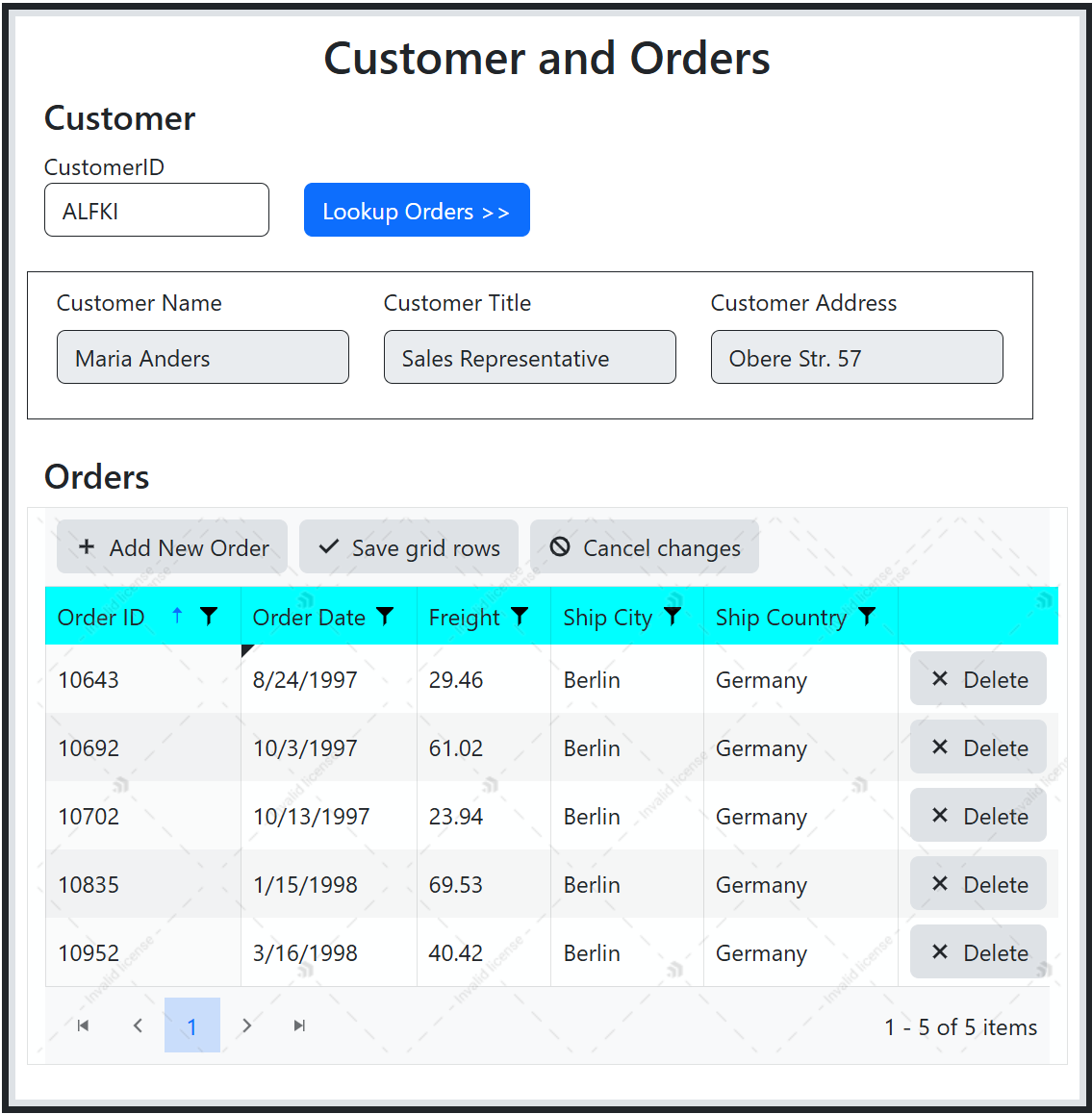Click the Order ID cell 10702
The height and width of the screenshot is (1114, 1092).
coord(142,816)
